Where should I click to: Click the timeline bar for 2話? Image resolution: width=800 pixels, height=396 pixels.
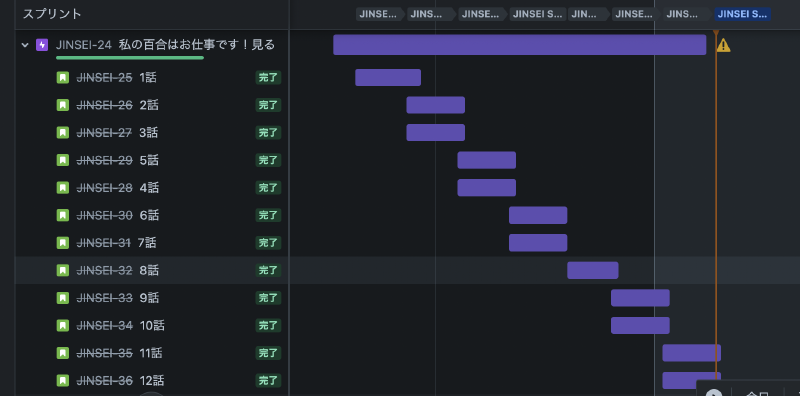click(x=435, y=105)
